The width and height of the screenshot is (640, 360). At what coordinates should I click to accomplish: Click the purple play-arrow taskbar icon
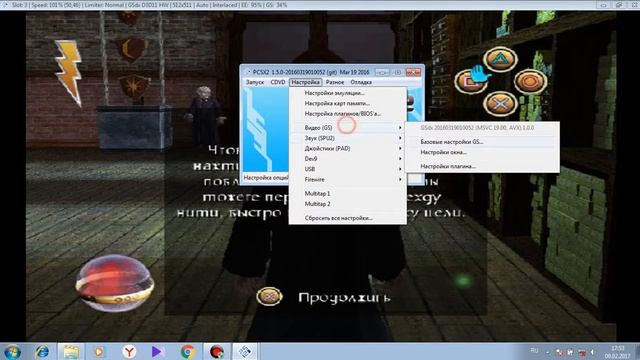[158, 351]
